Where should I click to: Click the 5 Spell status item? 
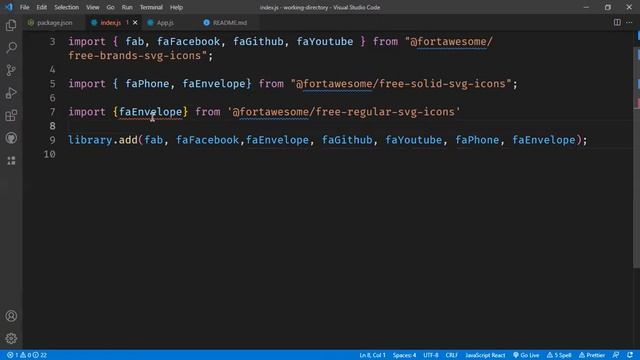[x=559, y=355]
